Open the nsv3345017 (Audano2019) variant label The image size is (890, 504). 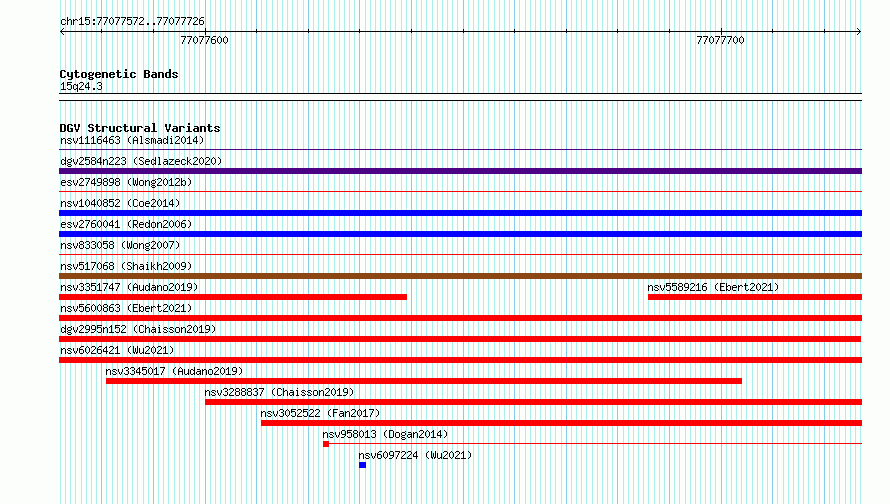tap(174, 371)
